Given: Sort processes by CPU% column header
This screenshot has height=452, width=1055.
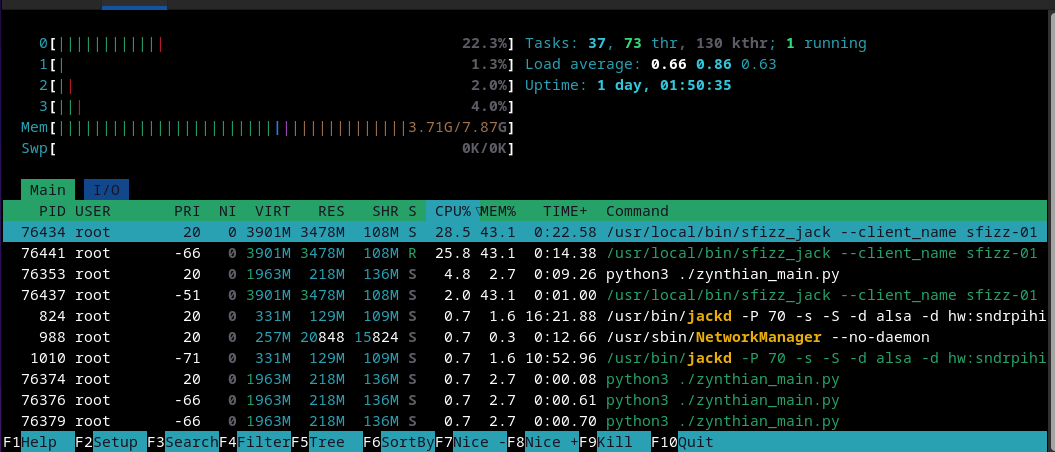Looking at the screenshot, I should [x=452, y=212].
